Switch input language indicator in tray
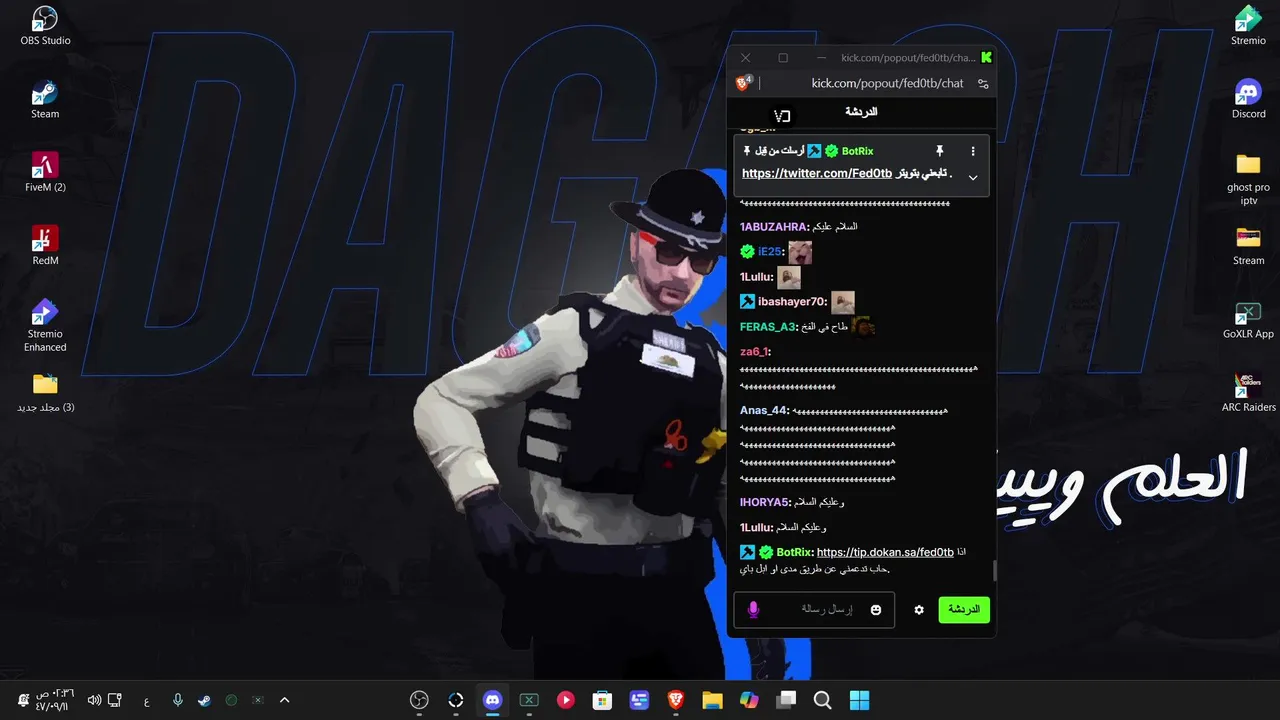Screen dimensions: 1280x720 [146, 700]
